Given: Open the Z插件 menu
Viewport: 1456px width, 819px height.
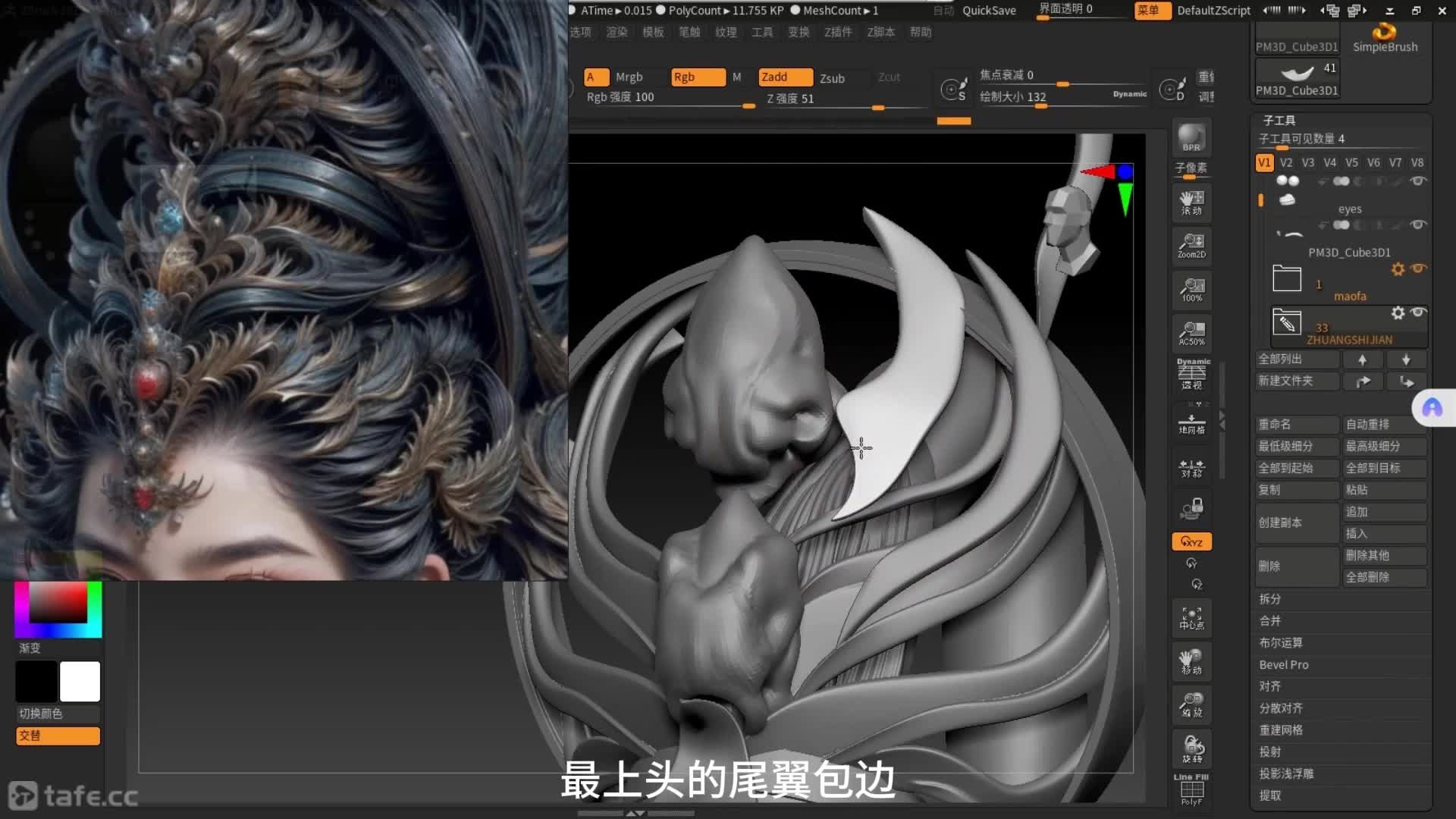Looking at the screenshot, I should [838, 32].
